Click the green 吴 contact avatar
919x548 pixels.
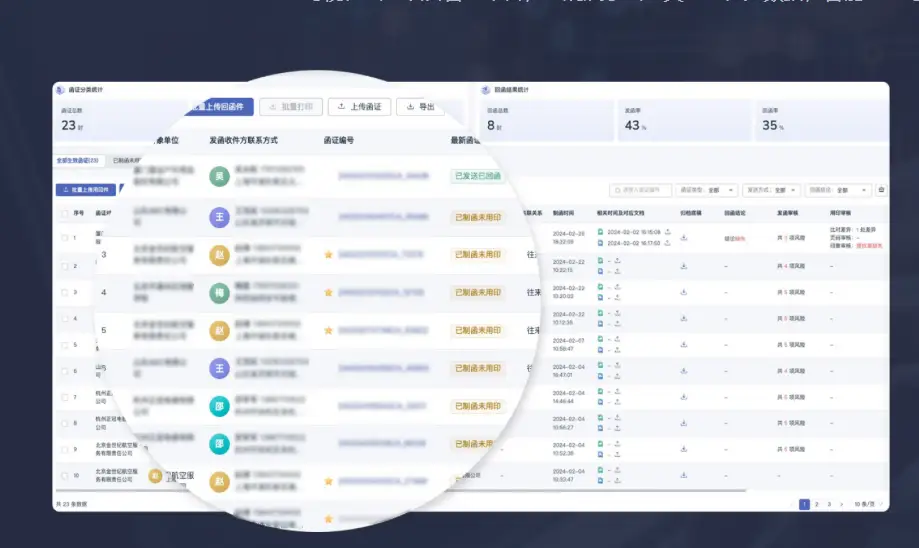tap(220, 176)
